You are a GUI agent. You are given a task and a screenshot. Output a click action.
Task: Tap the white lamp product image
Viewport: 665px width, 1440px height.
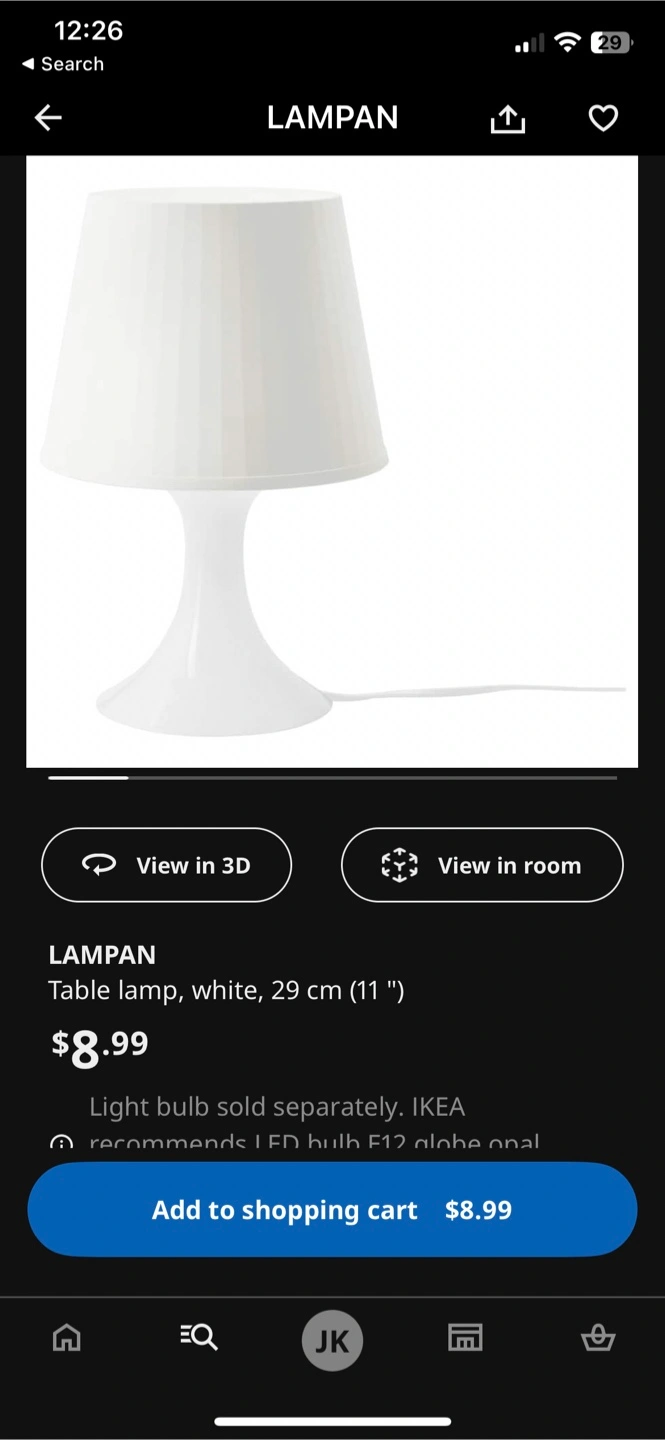332,462
